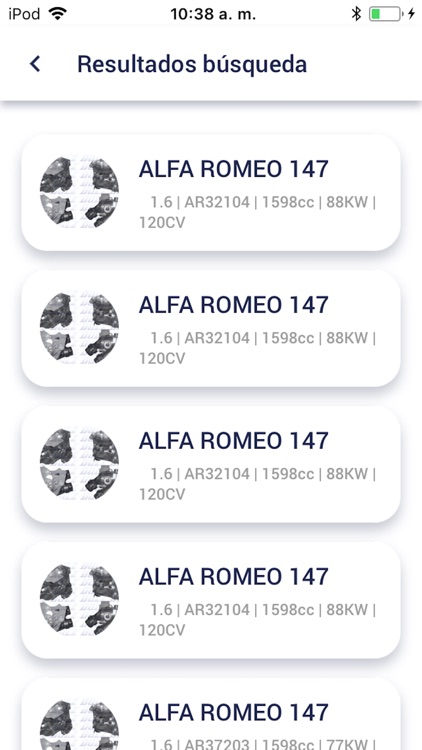Select the AR37203 77KW specification line
This screenshot has height=750, width=422.
pyautogui.click(x=259, y=743)
